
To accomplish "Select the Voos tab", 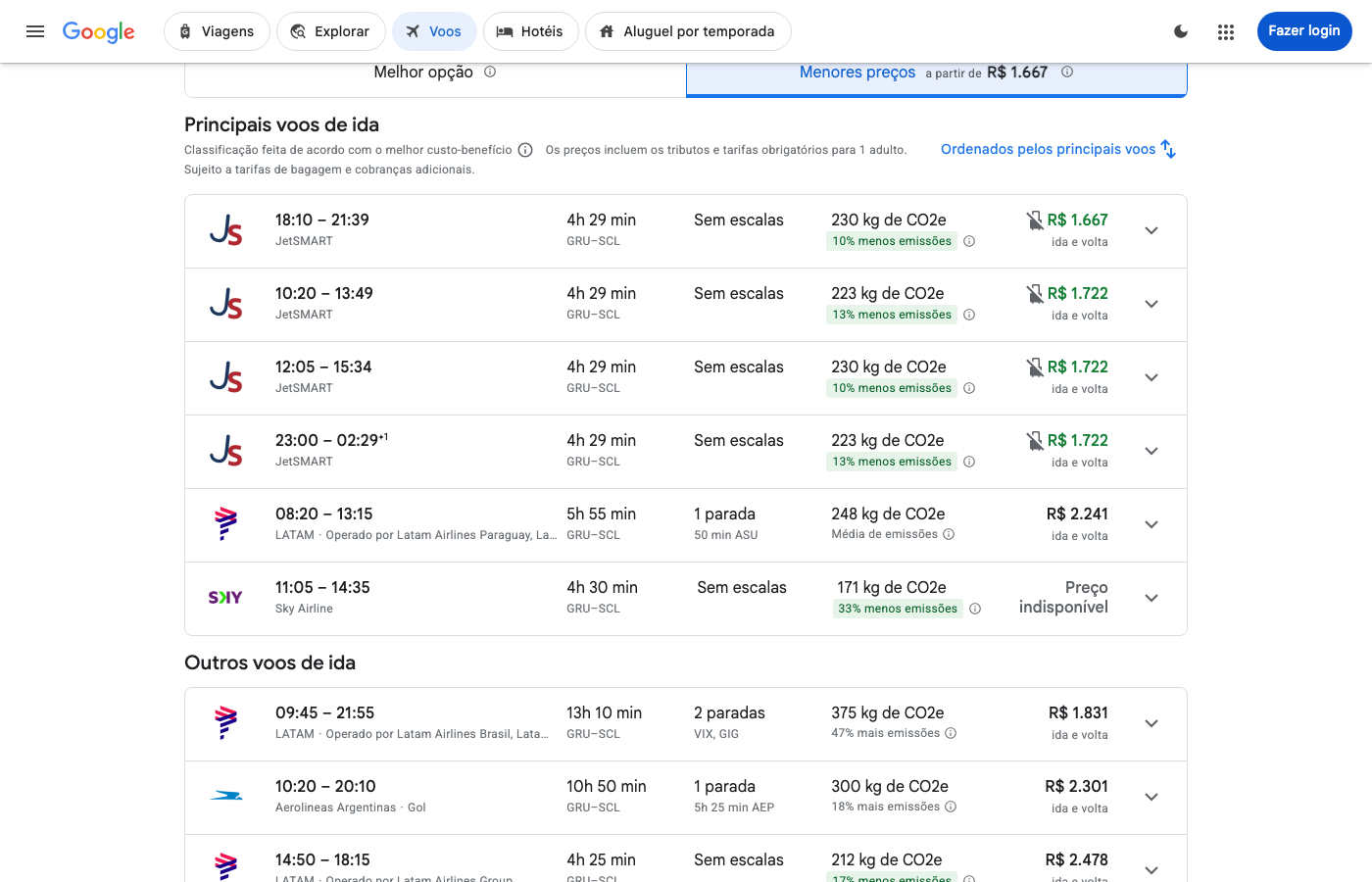I will point(434,31).
